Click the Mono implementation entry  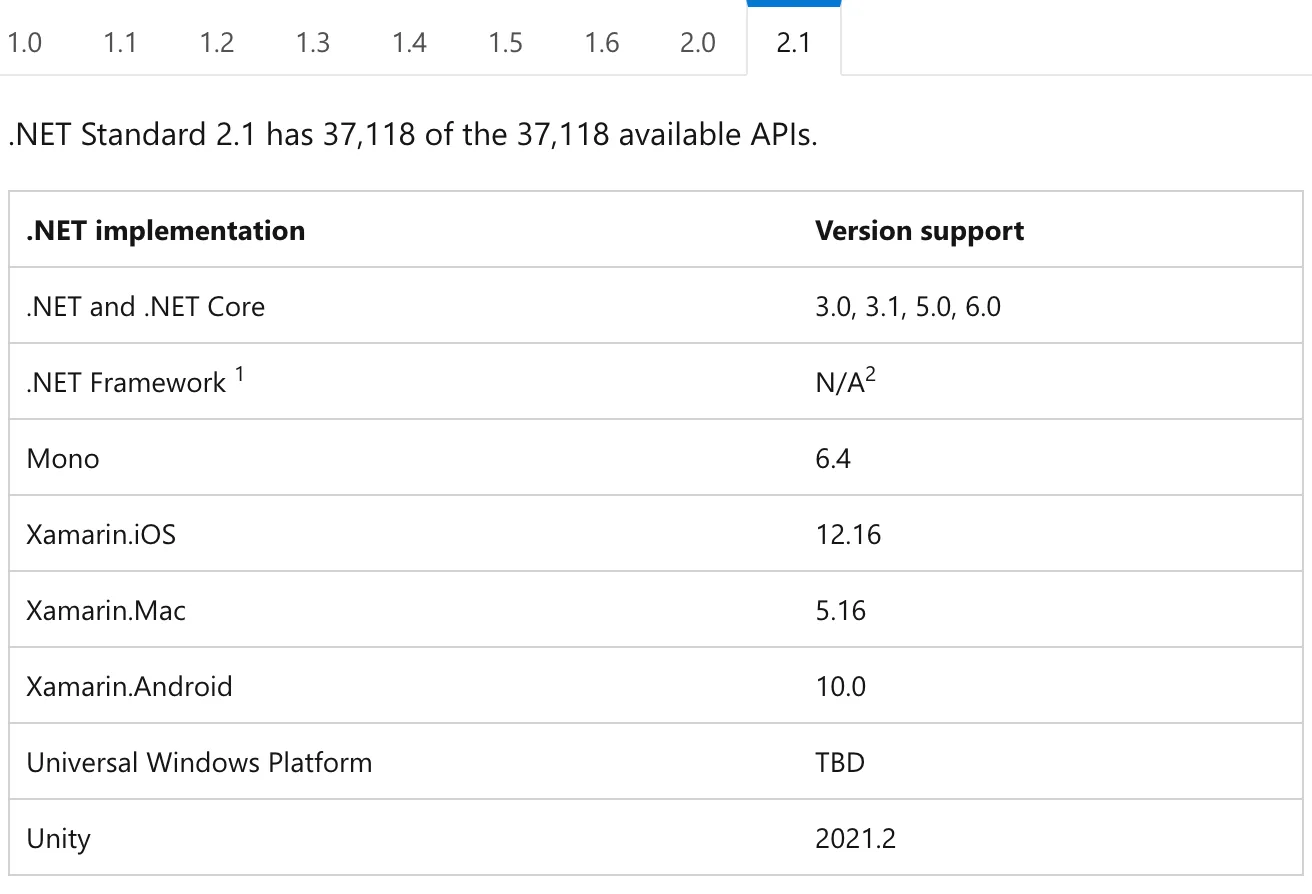coord(63,458)
